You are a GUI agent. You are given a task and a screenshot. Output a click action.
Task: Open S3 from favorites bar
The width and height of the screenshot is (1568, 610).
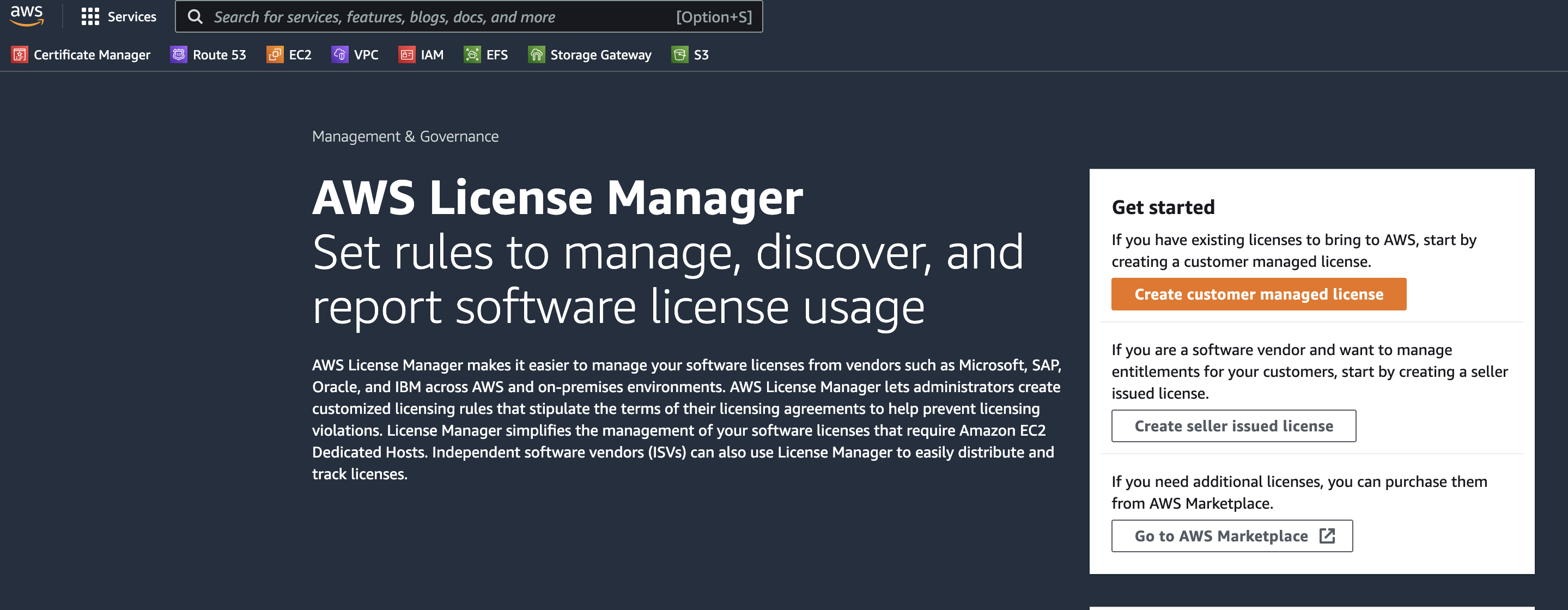click(x=701, y=55)
